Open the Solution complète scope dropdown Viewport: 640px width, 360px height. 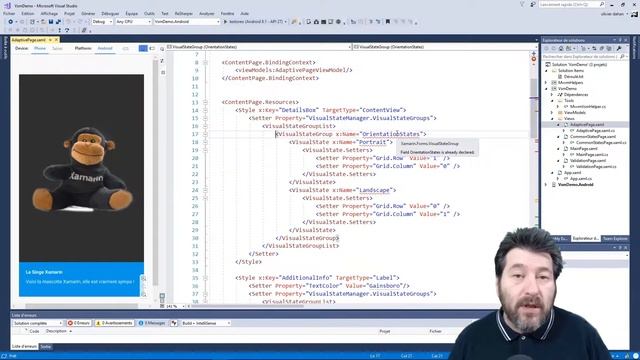[38, 323]
